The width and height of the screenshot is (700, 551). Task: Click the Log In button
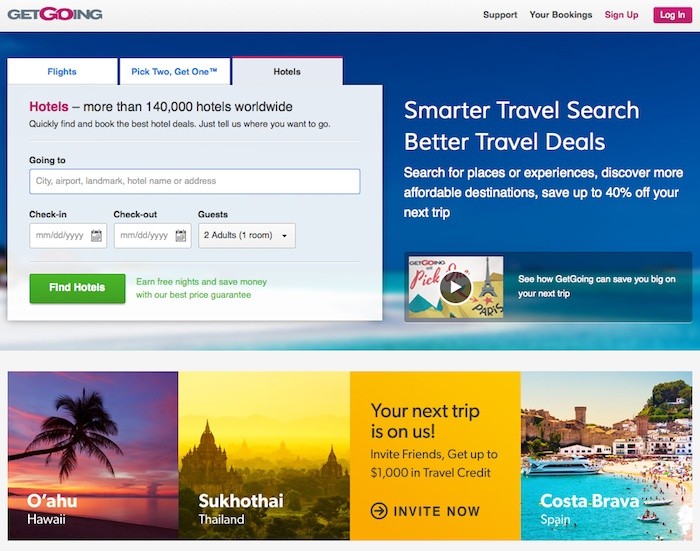tap(672, 15)
